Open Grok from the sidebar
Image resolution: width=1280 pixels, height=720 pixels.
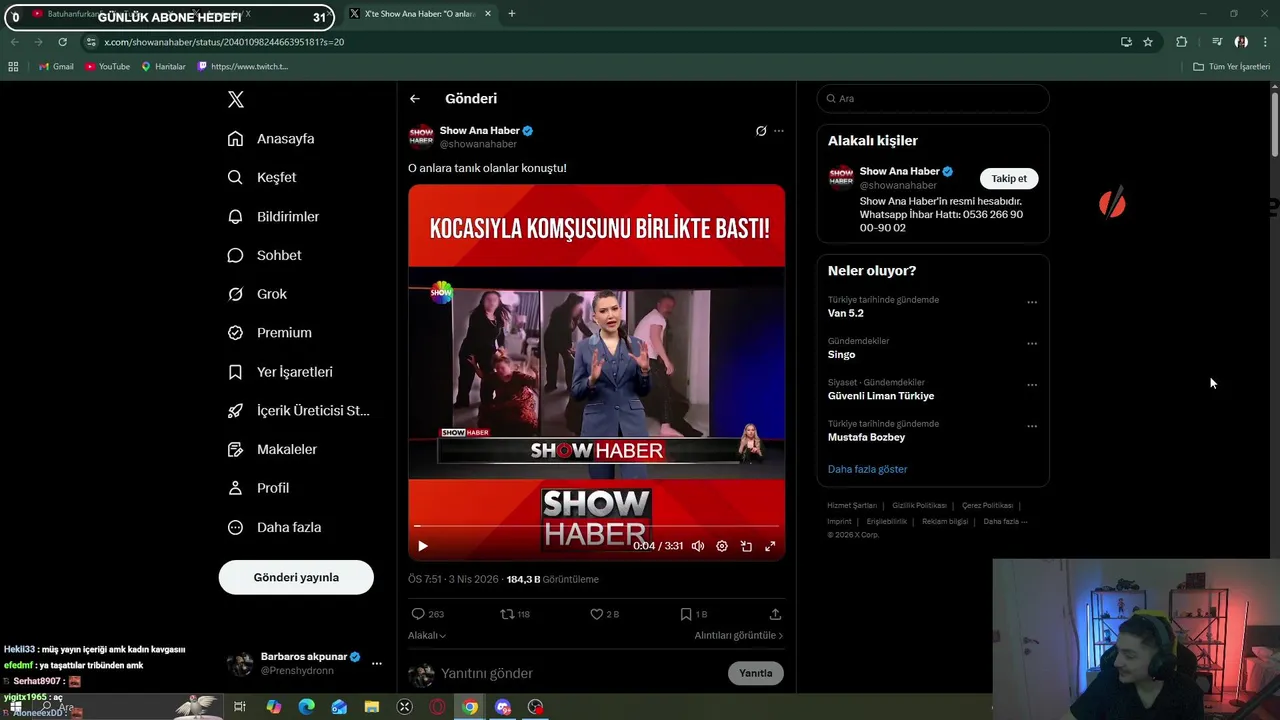(257, 294)
